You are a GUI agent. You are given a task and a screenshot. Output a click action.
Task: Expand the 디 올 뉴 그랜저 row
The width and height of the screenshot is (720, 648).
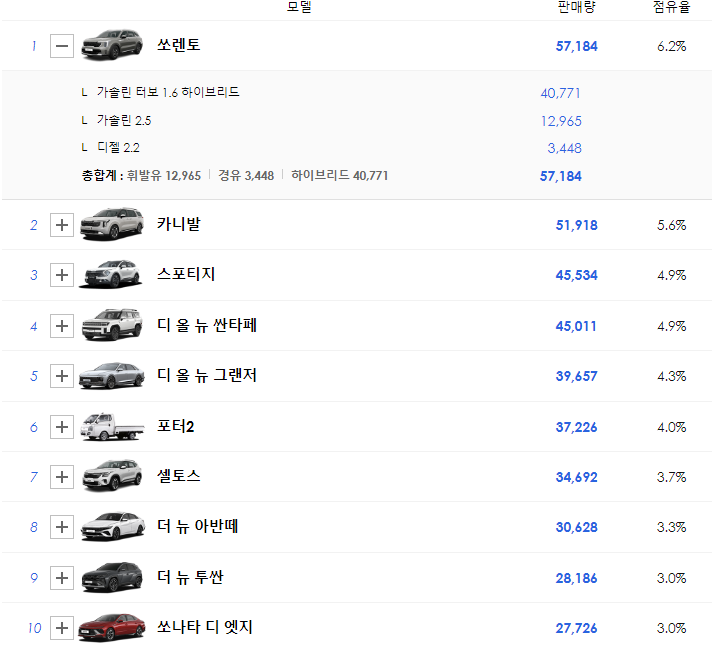62,376
